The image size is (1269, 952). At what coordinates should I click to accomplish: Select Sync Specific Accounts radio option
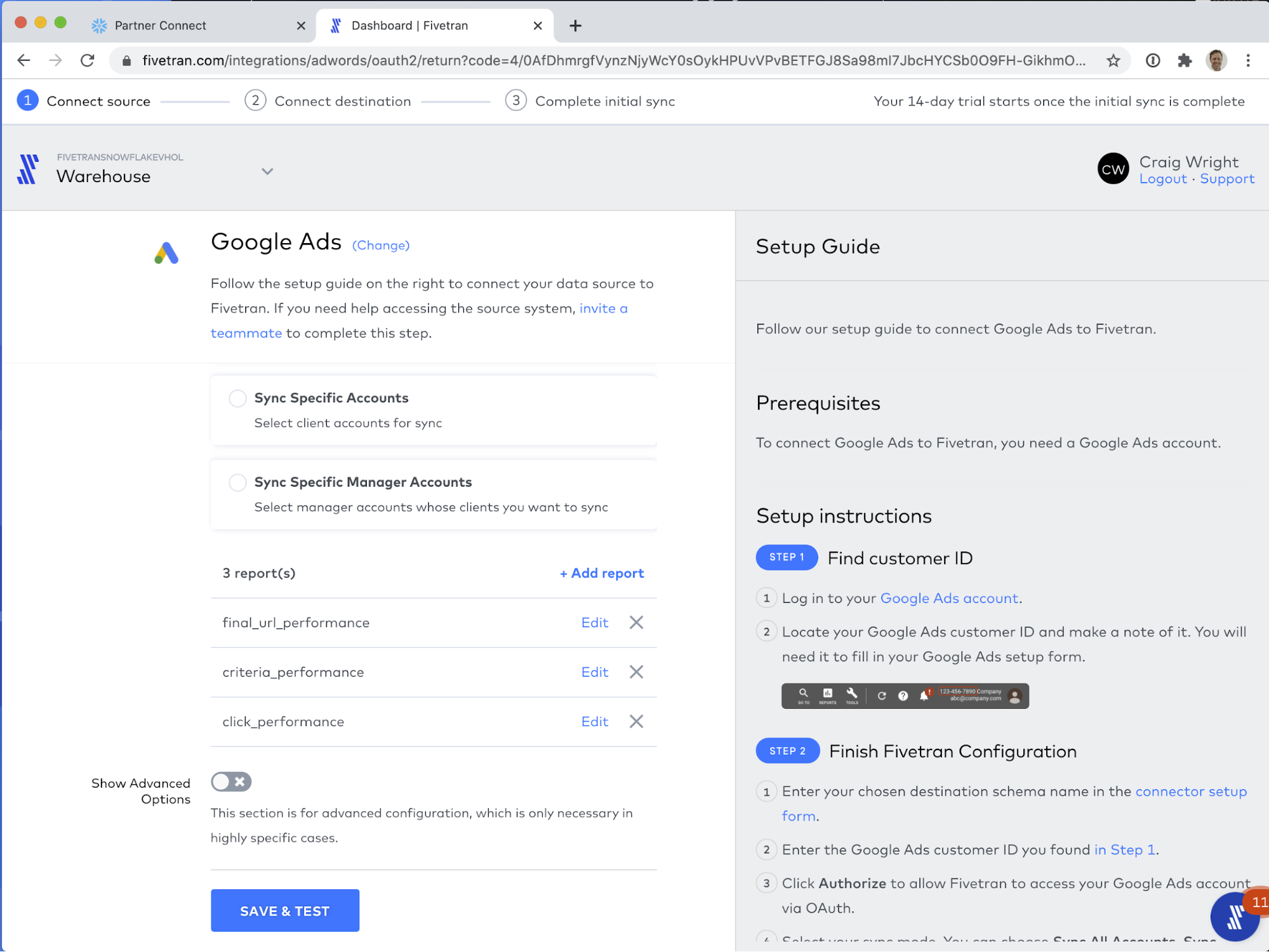click(237, 399)
